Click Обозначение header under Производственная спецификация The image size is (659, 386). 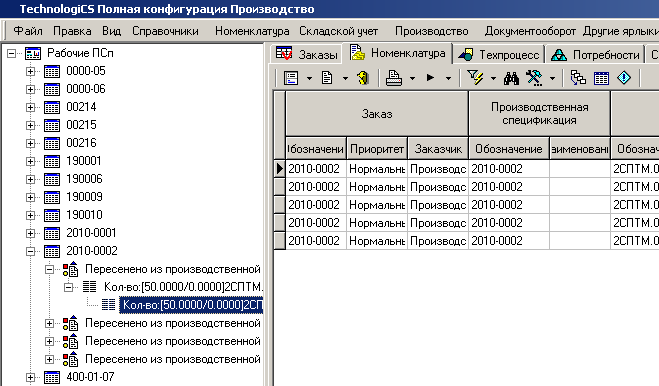(509, 149)
